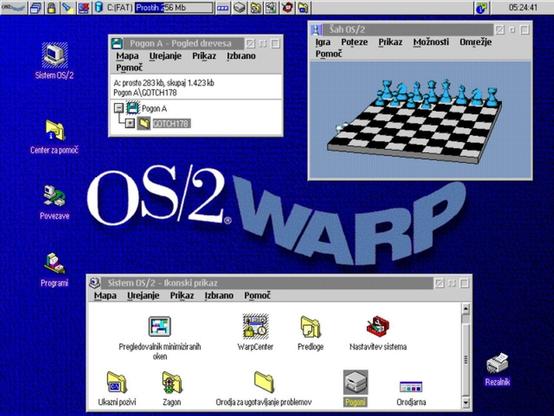Click the chessboard in the Šah OS/2 window
Viewport: 554px width, 416px height.
(414, 131)
